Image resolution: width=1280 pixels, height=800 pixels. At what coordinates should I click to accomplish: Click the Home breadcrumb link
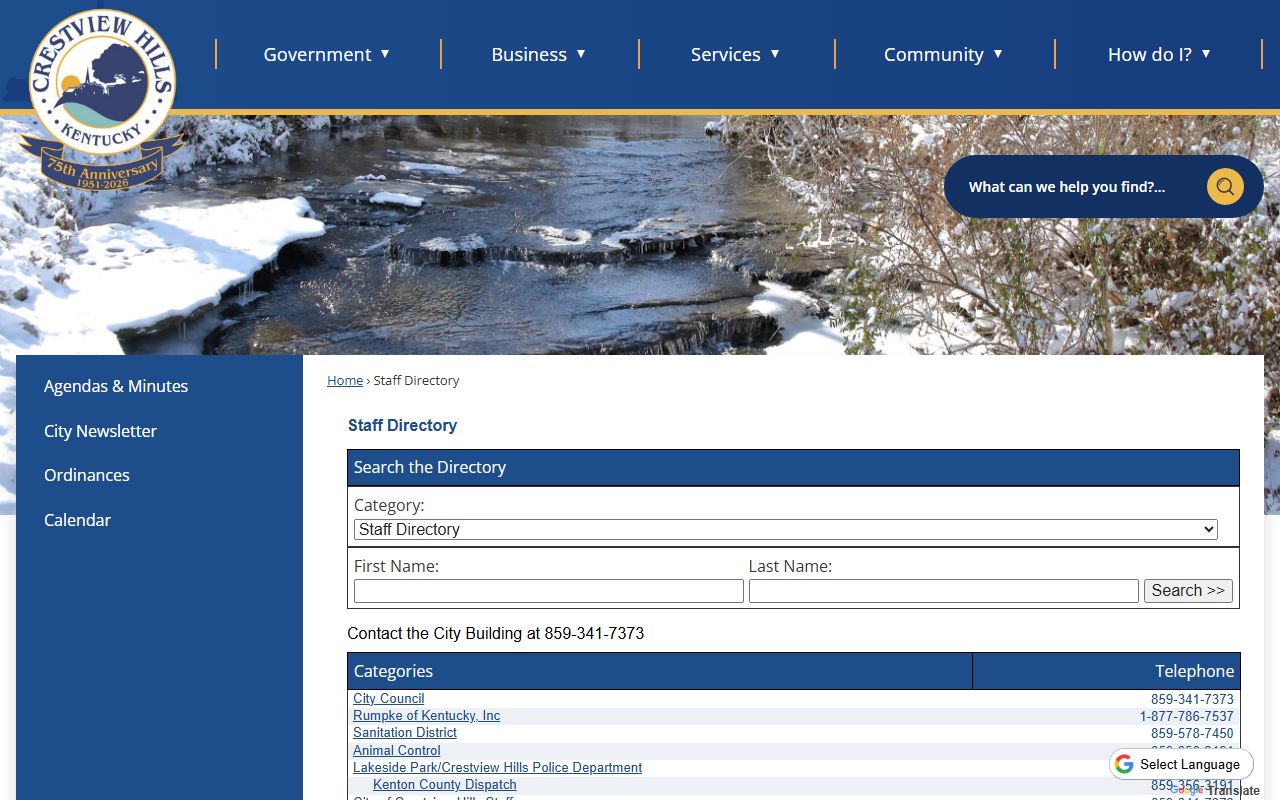[x=345, y=380]
